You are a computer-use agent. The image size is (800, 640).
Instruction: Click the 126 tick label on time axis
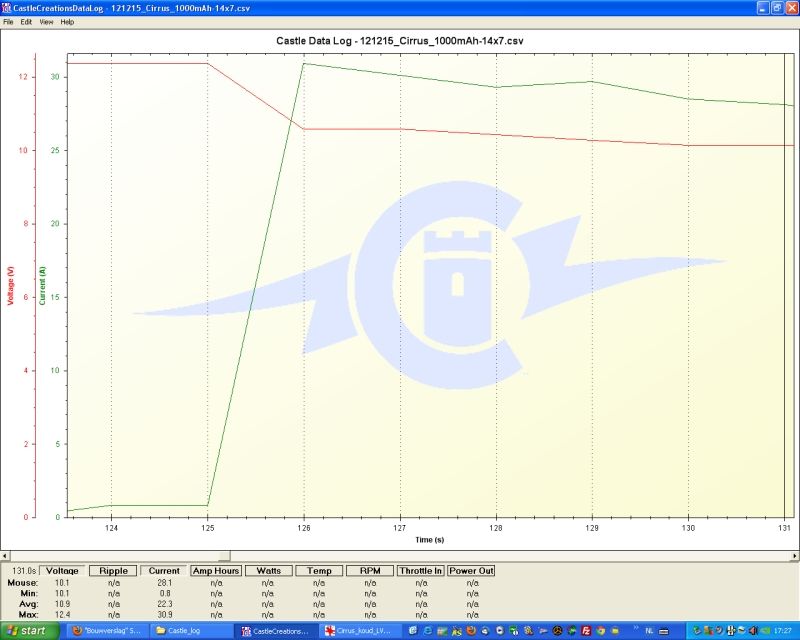pyautogui.click(x=304, y=528)
